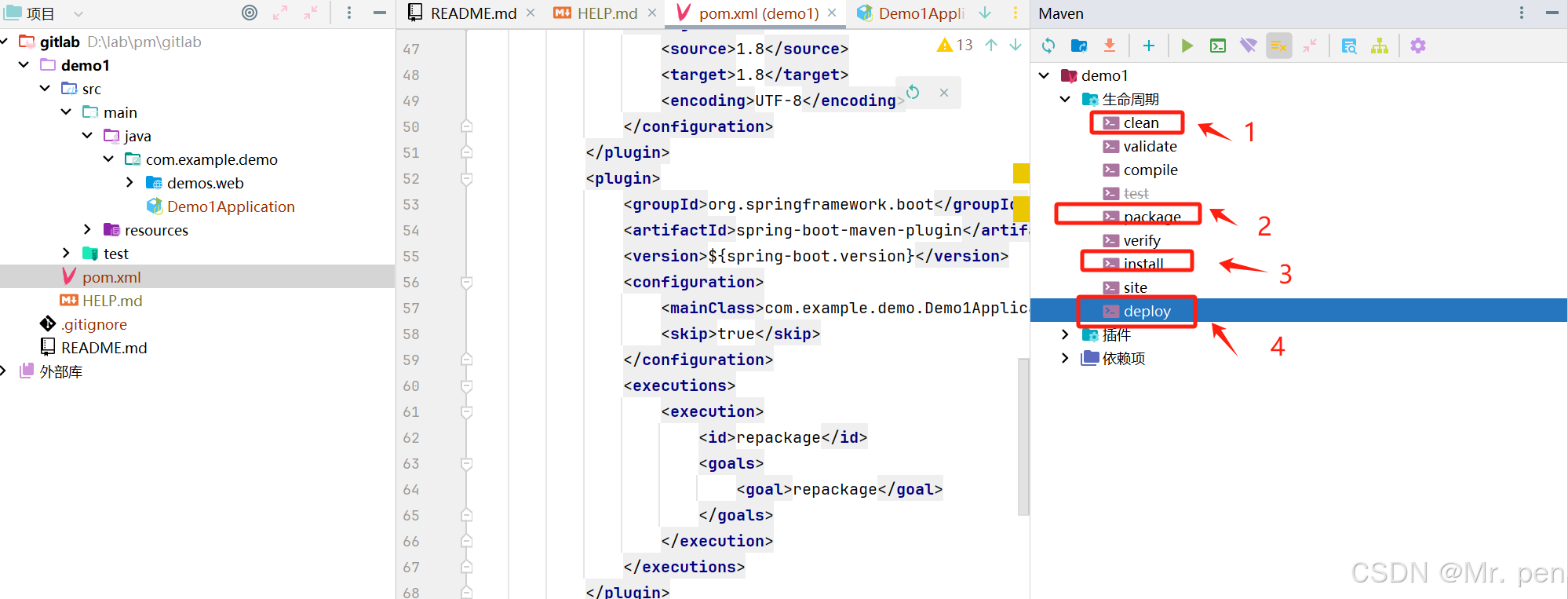Run Maven build with green play icon
The height and width of the screenshot is (599, 1568).
[1187, 46]
